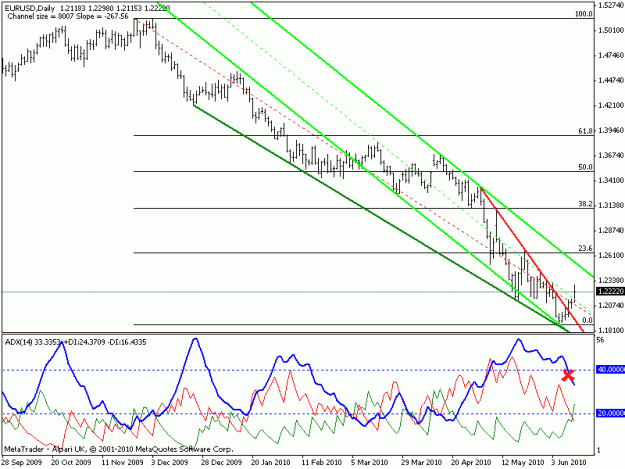This screenshot has height=469, width=625.
Task: Click the 5 Mar 2010 date label
Action: click(x=369, y=462)
